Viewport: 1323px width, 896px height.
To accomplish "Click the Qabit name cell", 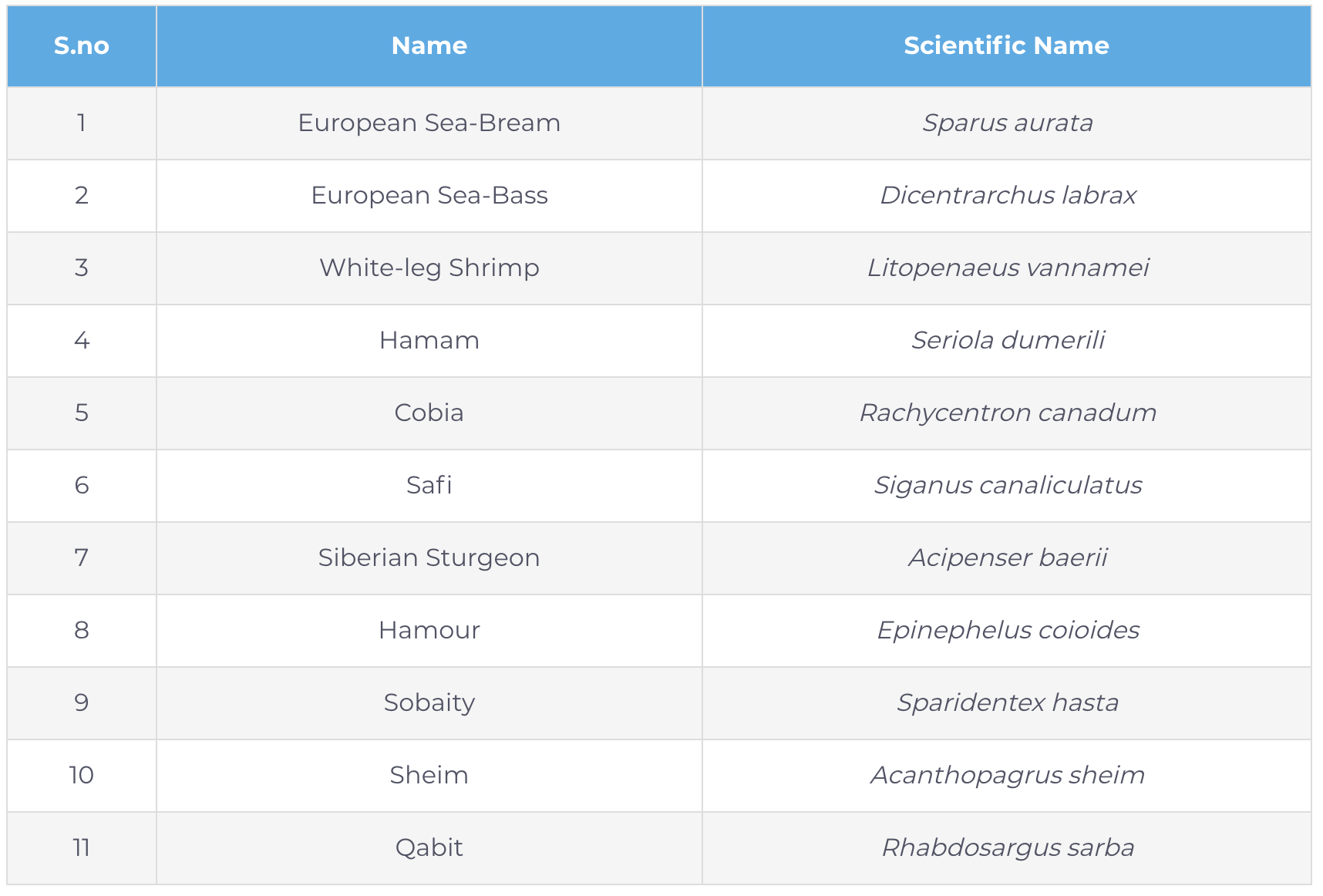I will click(x=429, y=848).
